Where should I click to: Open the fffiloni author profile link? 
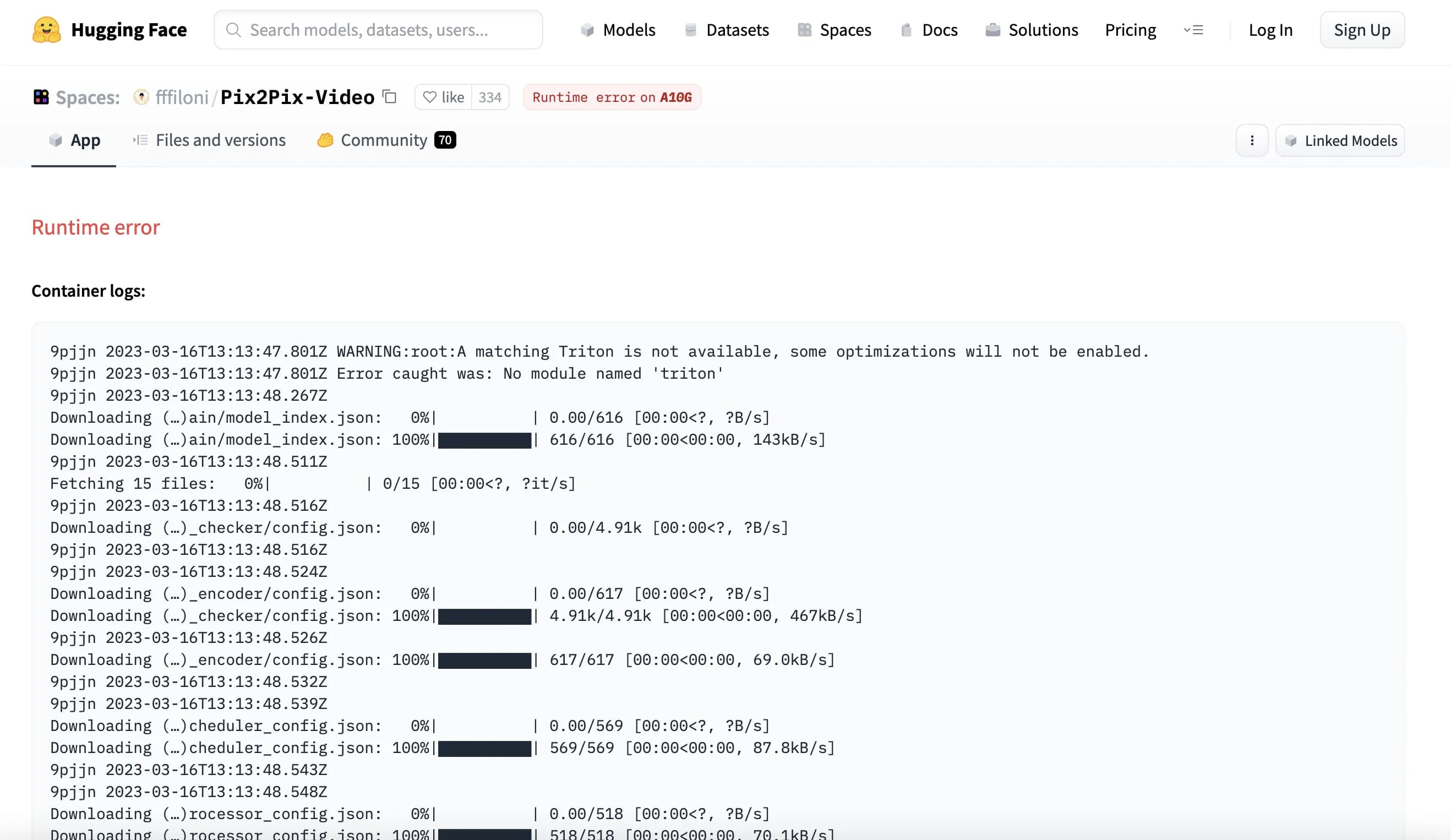[x=182, y=97]
